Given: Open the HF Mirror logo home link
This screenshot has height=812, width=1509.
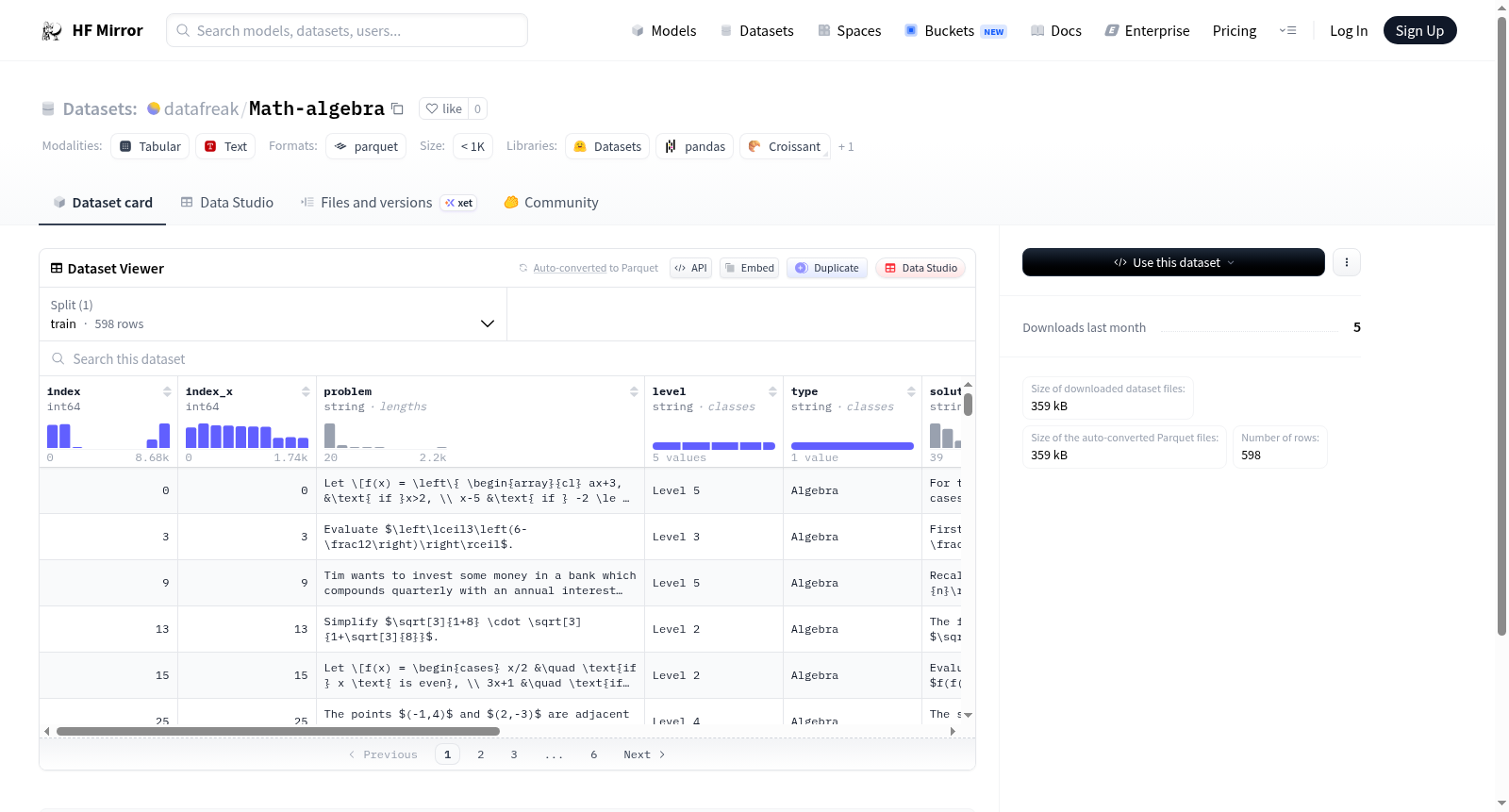Looking at the screenshot, I should pos(92,30).
